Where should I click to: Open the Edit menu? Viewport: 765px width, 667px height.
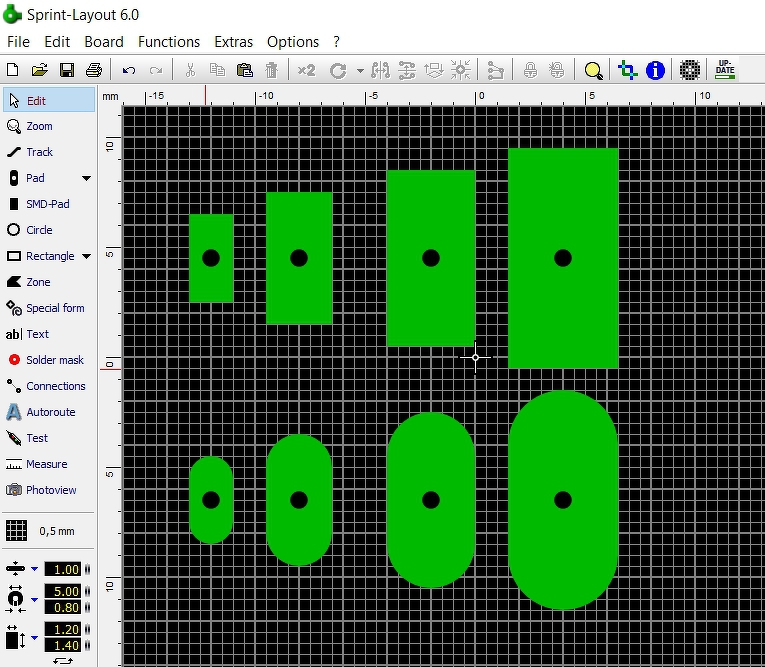(57, 42)
